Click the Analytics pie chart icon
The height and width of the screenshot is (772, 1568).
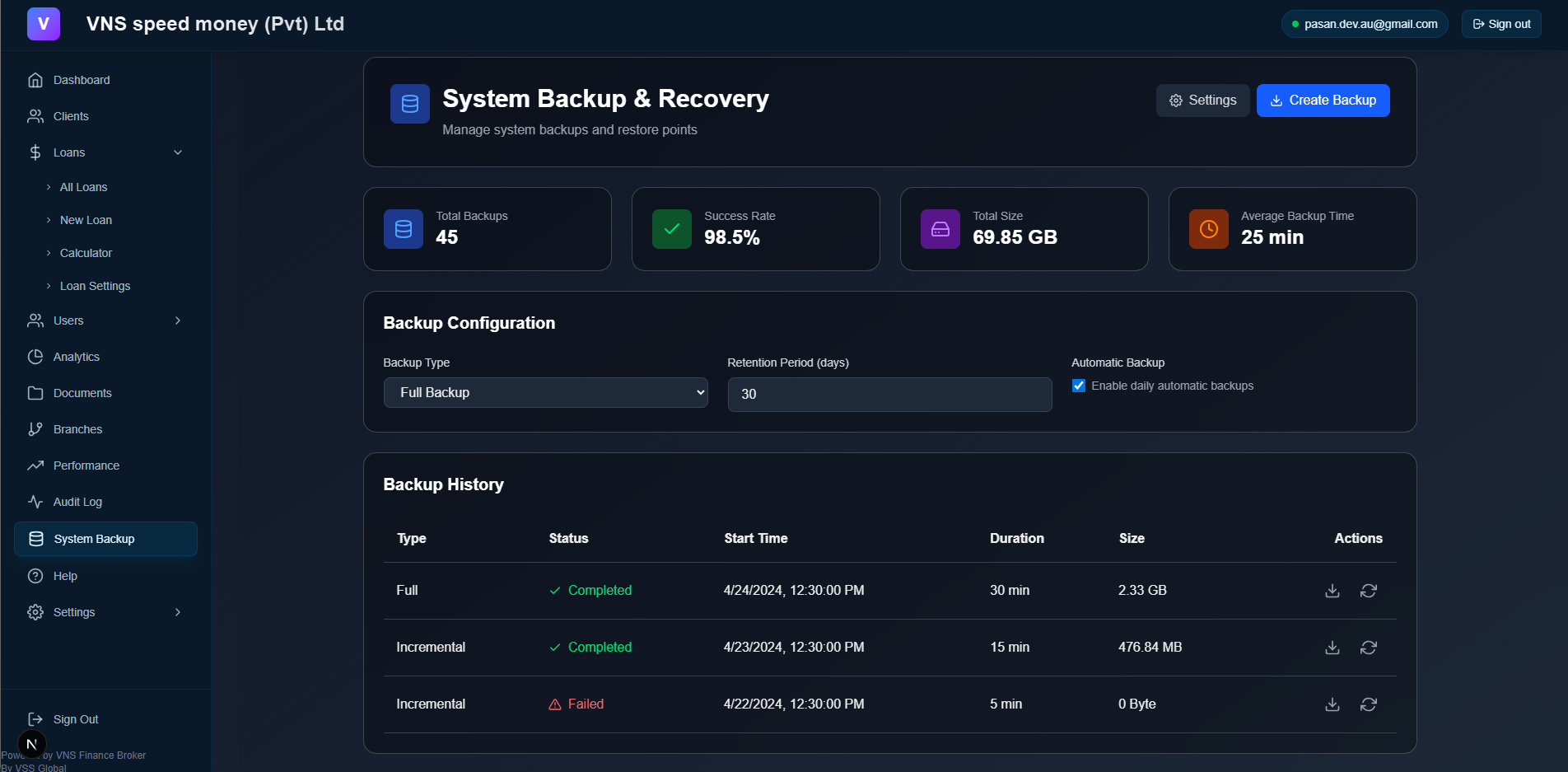[35, 357]
